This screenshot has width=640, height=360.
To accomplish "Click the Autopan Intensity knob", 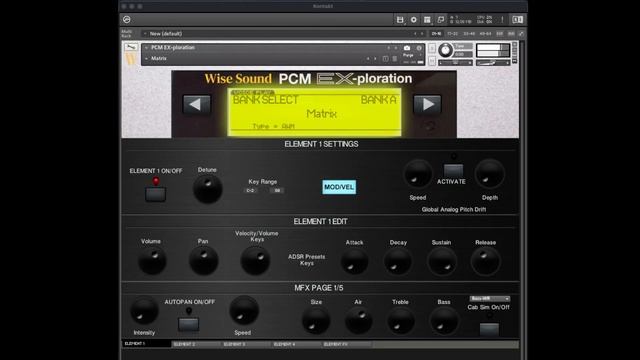I will (x=144, y=311).
